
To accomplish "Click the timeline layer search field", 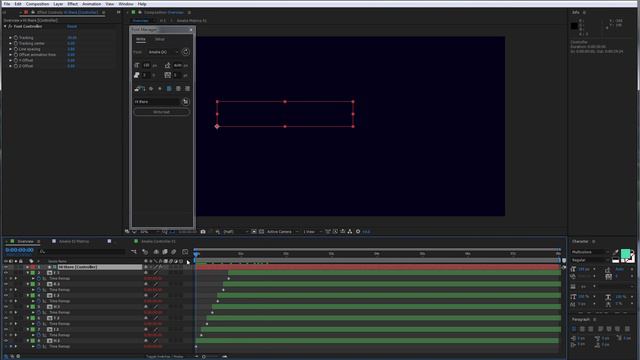I will [x=82, y=252].
